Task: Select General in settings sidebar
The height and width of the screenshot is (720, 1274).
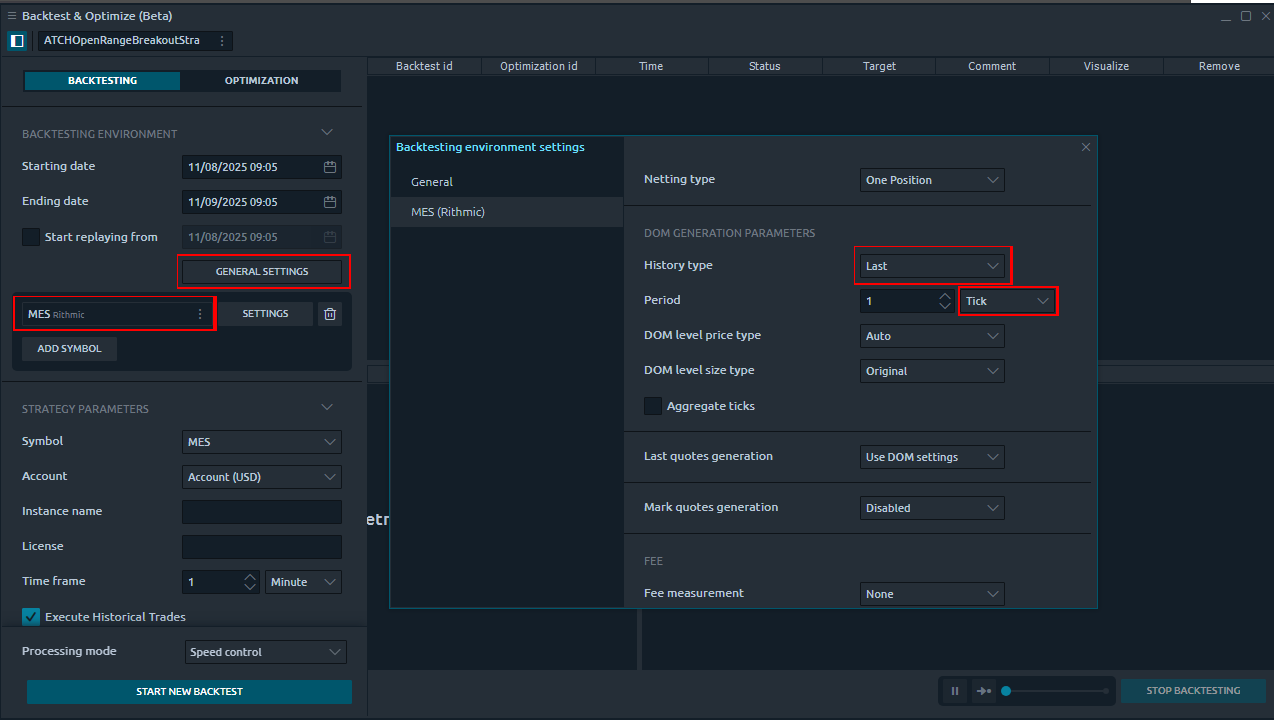Action: click(x=432, y=182)
